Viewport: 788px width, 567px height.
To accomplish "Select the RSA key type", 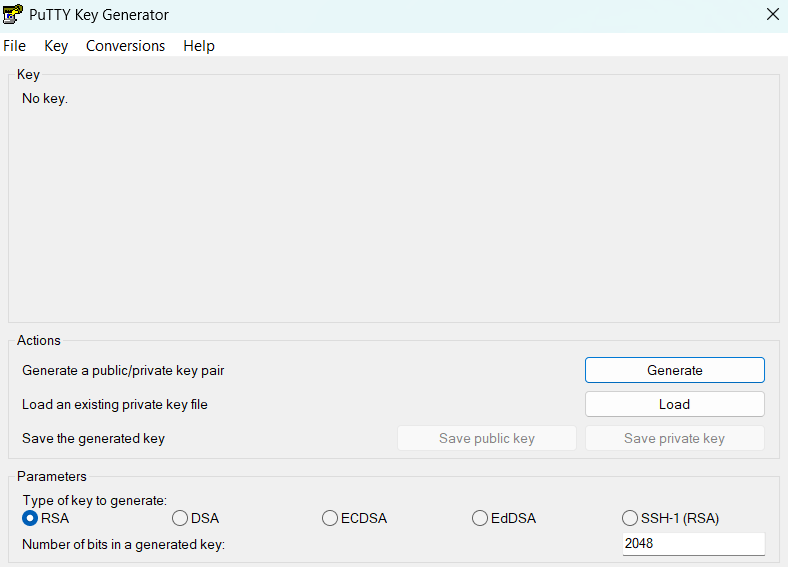I will pos(30,518).
